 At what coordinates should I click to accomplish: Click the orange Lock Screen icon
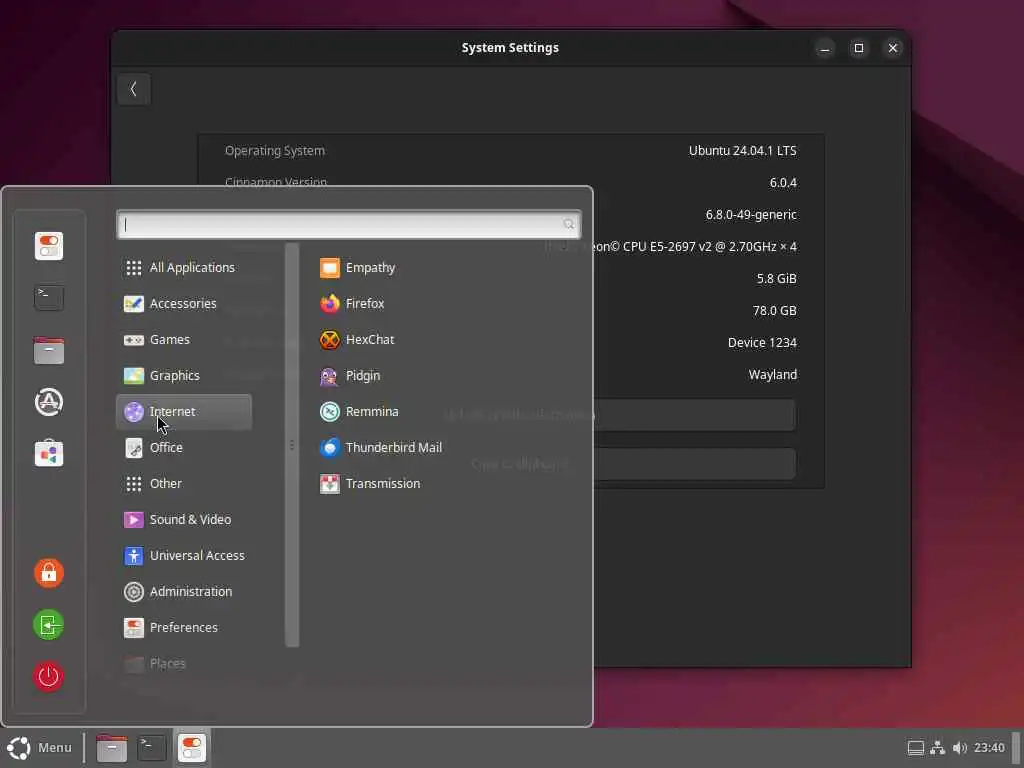(49, 573)
